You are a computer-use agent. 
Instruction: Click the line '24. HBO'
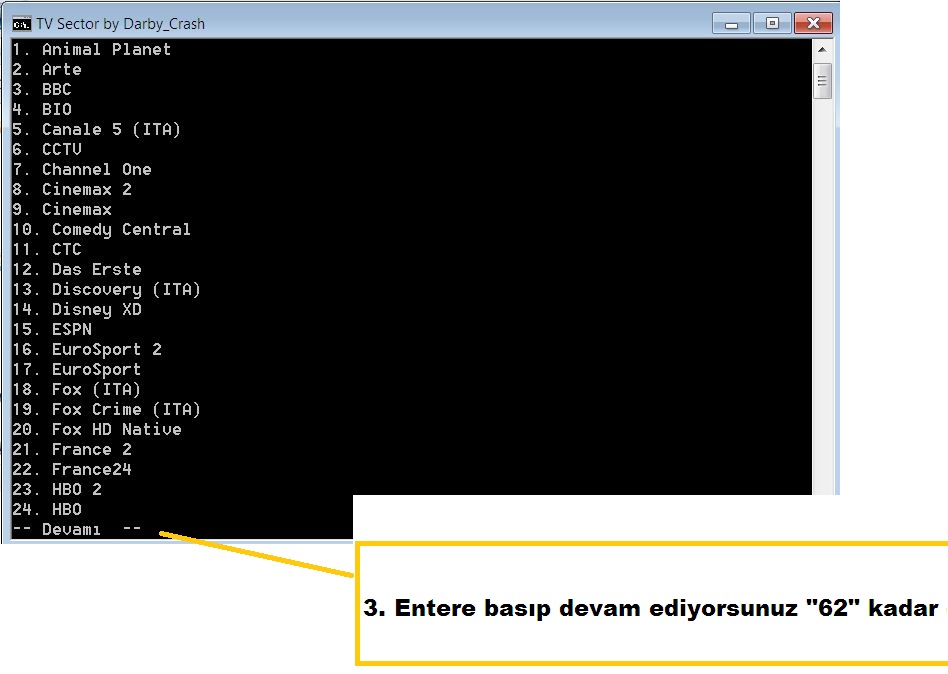coord(47,509)
